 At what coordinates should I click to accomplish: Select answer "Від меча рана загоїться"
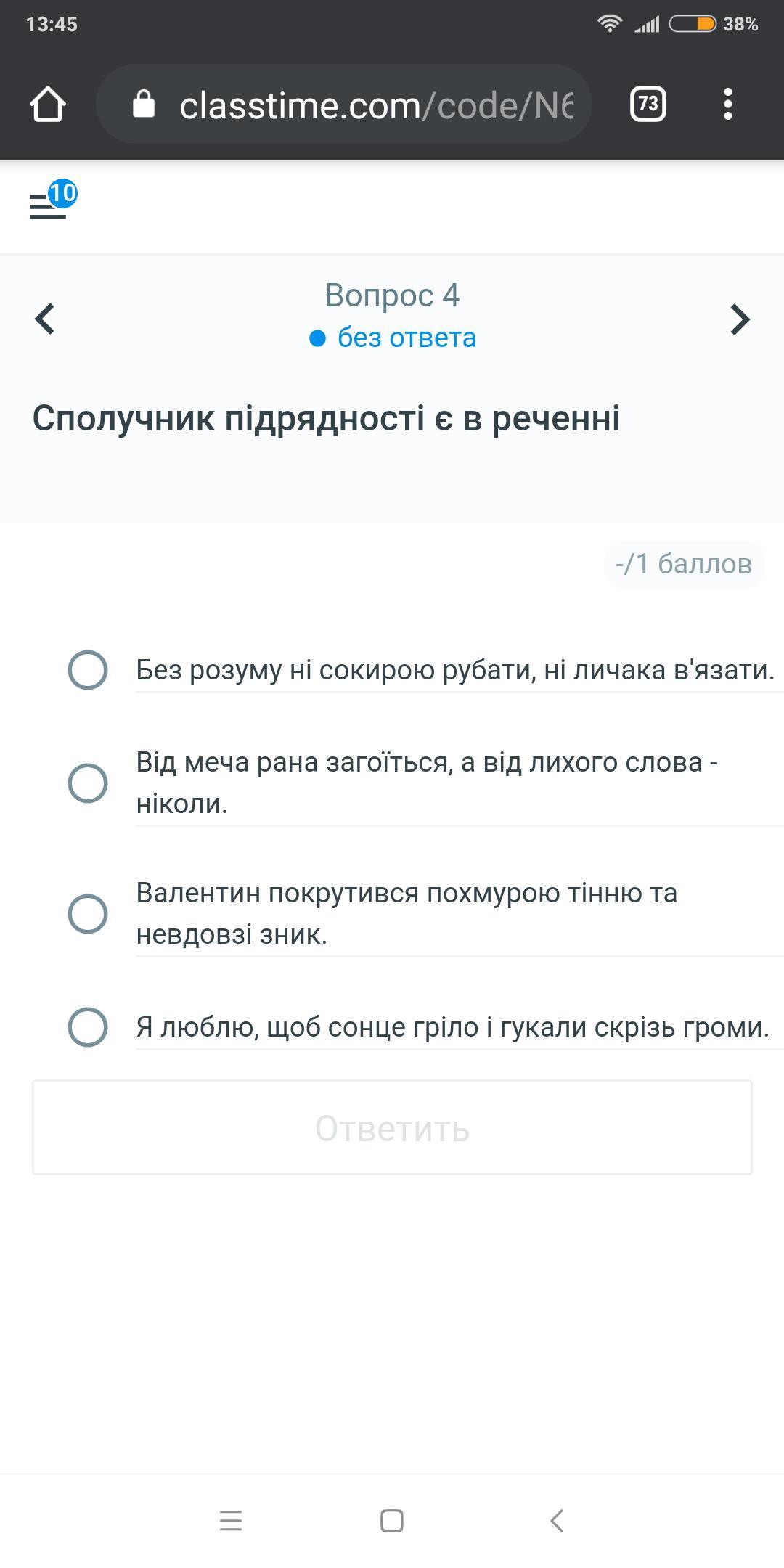point(88,783)
